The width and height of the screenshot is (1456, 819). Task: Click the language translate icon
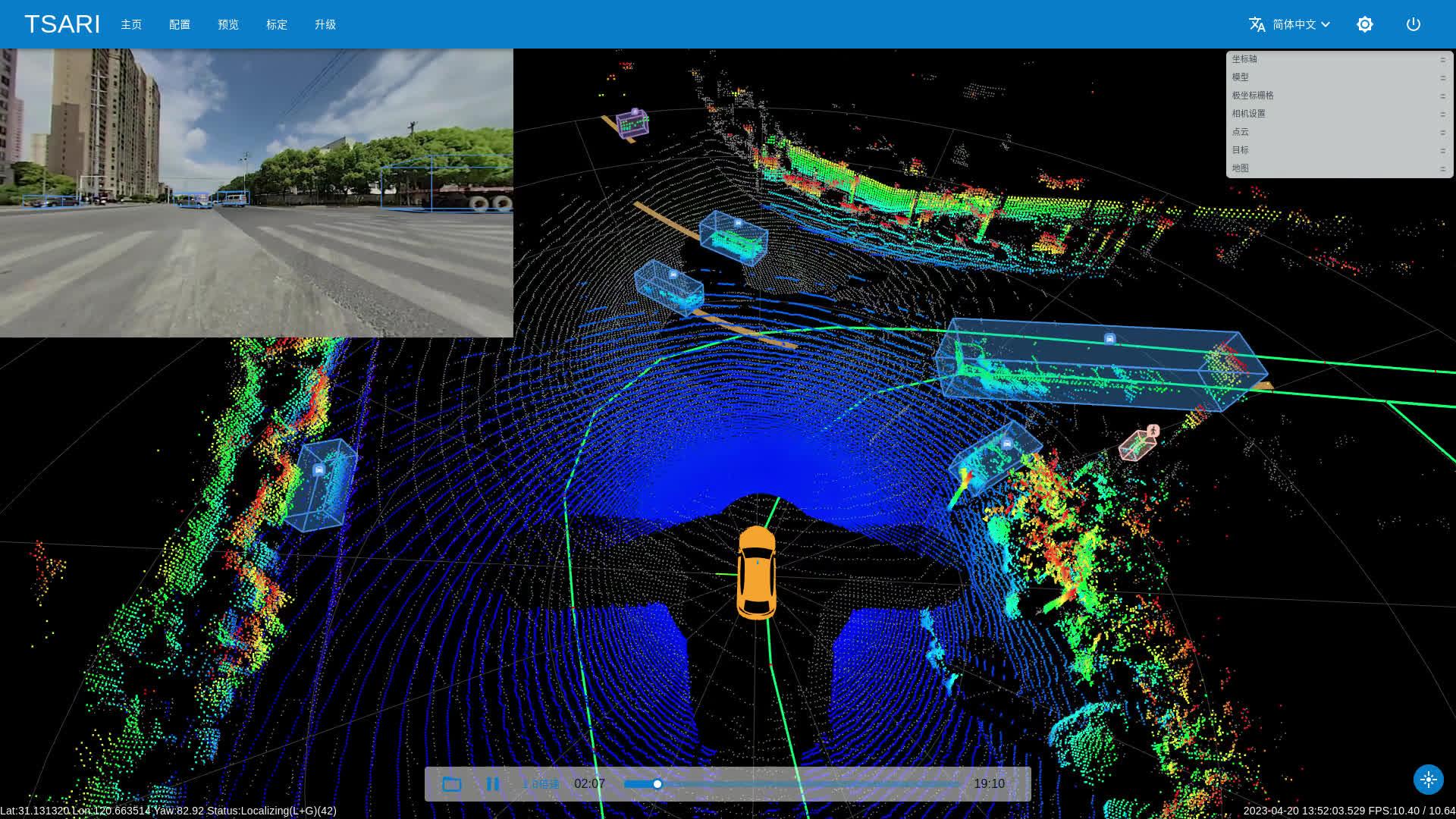1257,24
